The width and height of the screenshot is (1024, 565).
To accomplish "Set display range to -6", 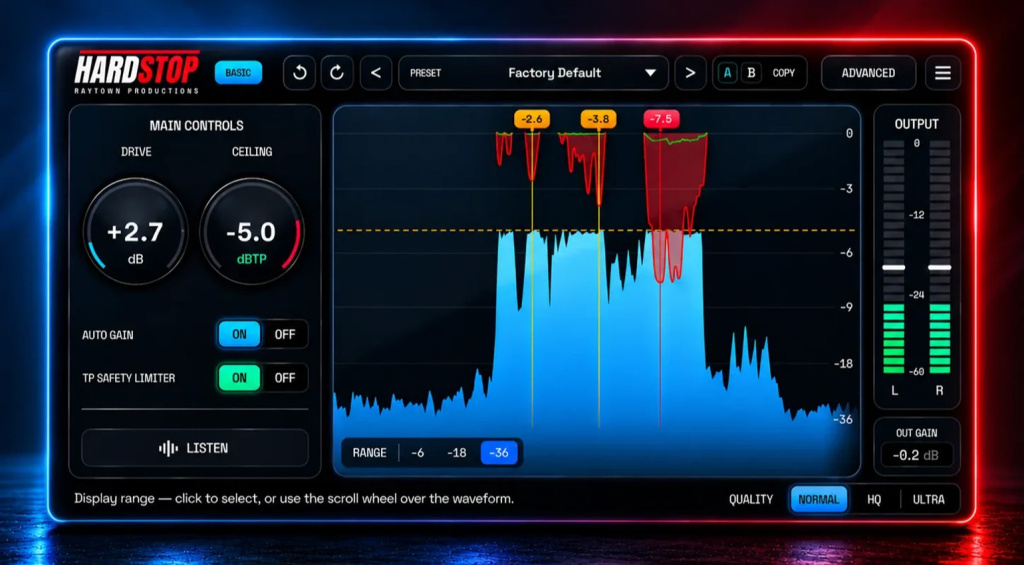I will [418, 453].
